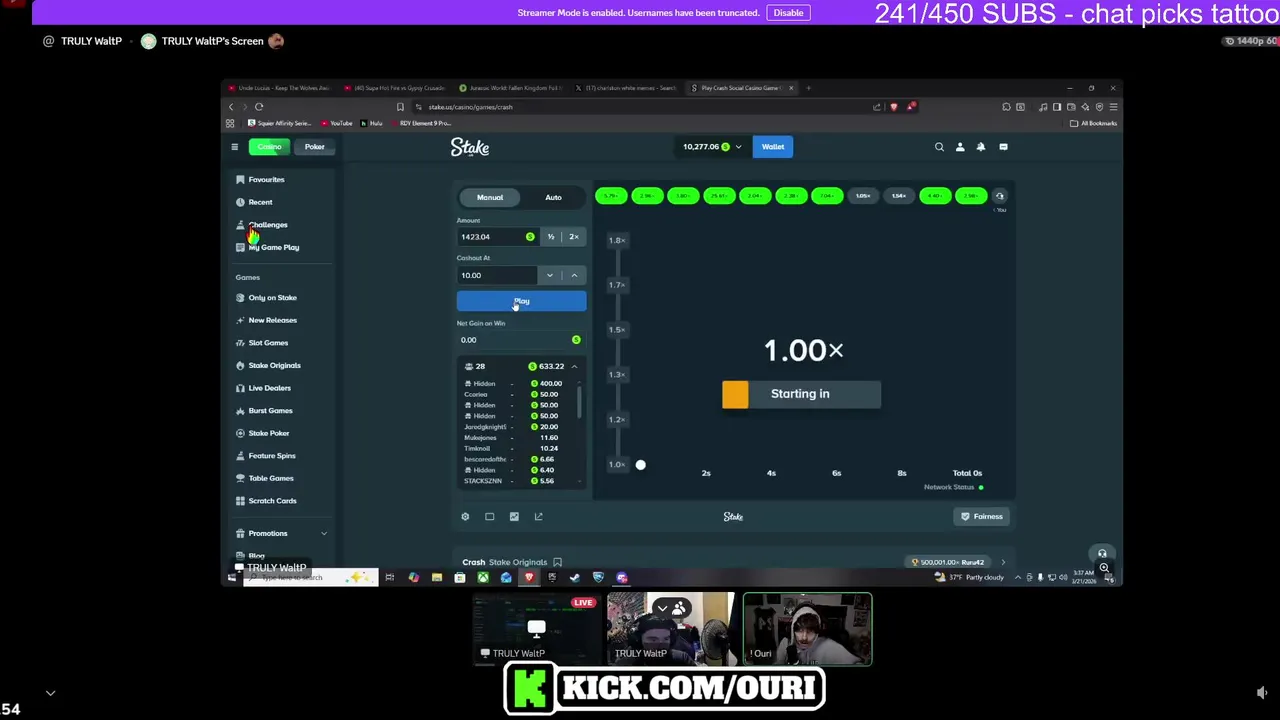Open Task View on the taskbar
Viewport: 1280px width, 720px height.
390,577
